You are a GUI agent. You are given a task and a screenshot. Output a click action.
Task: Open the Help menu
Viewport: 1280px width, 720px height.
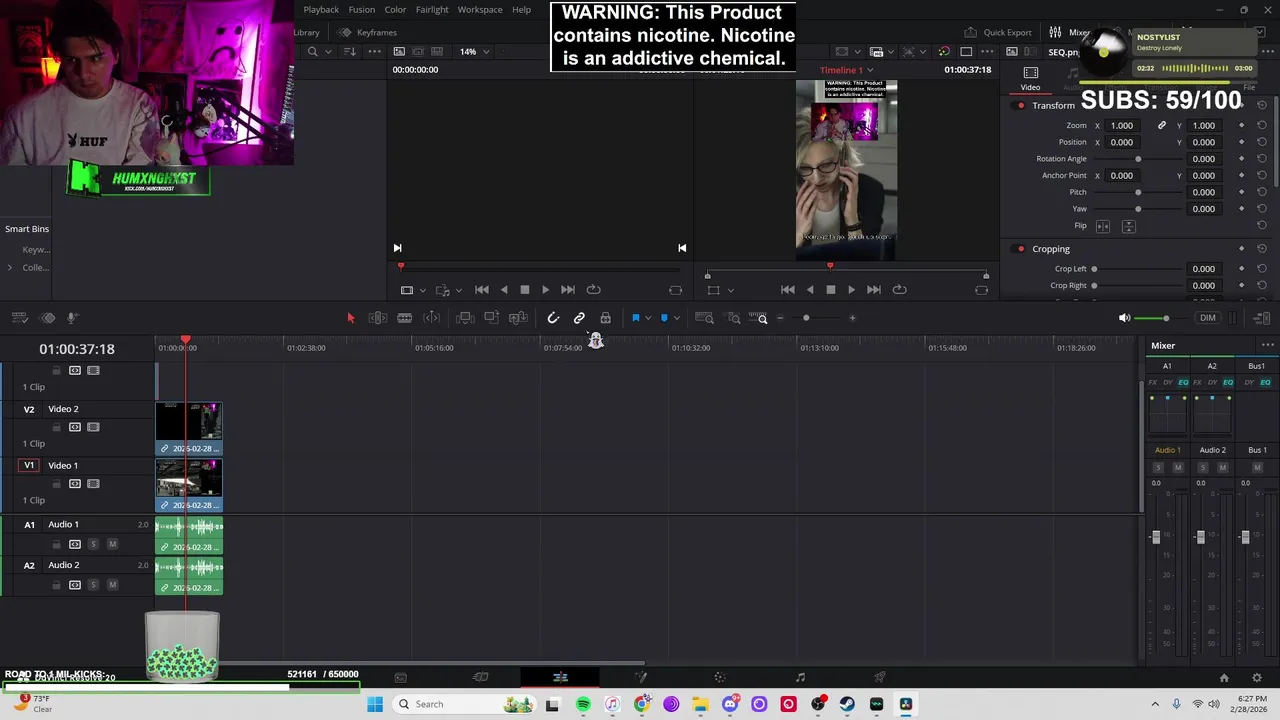click(x=521, y=10)
